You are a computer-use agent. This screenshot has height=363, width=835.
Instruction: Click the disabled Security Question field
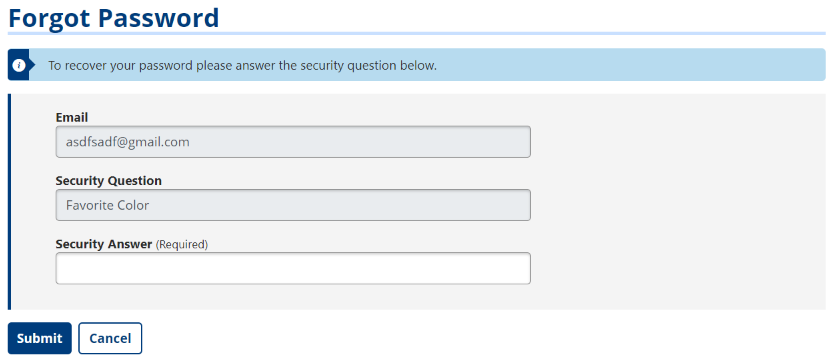(x=293, y=205)
